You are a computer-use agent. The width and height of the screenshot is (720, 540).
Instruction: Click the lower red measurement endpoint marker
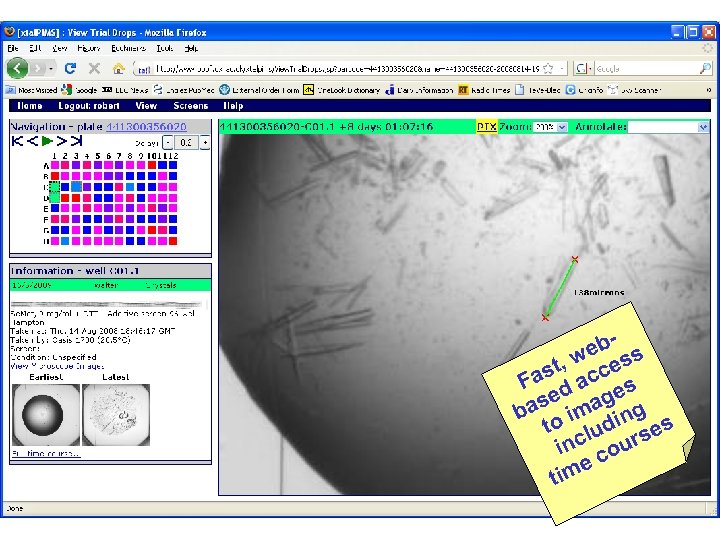pos(545,317)
